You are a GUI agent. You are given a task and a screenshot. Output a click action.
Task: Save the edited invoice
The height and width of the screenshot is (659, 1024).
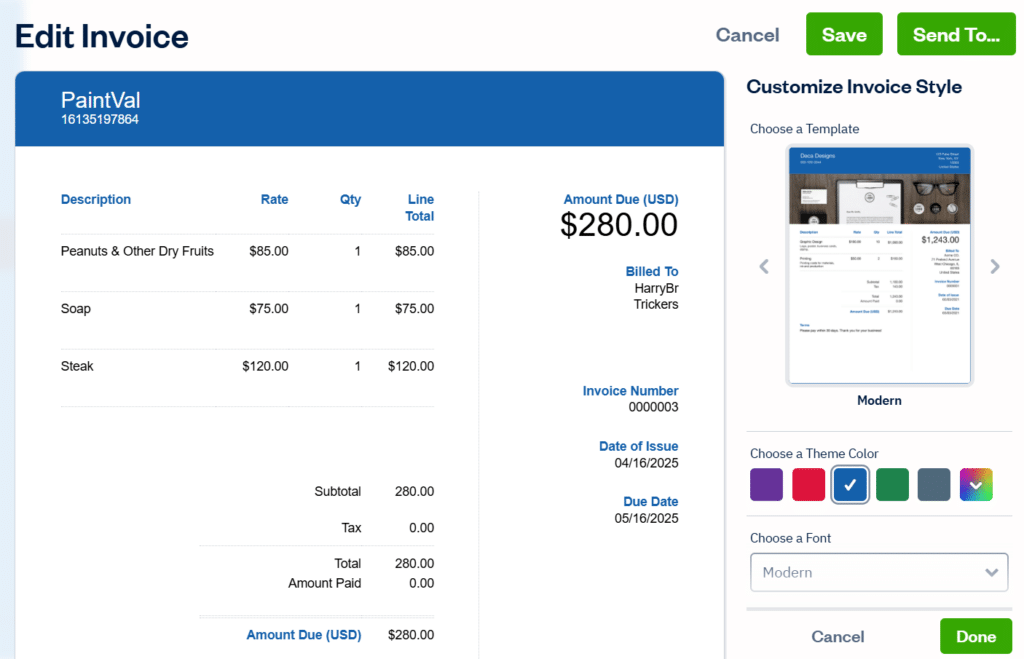844,33
